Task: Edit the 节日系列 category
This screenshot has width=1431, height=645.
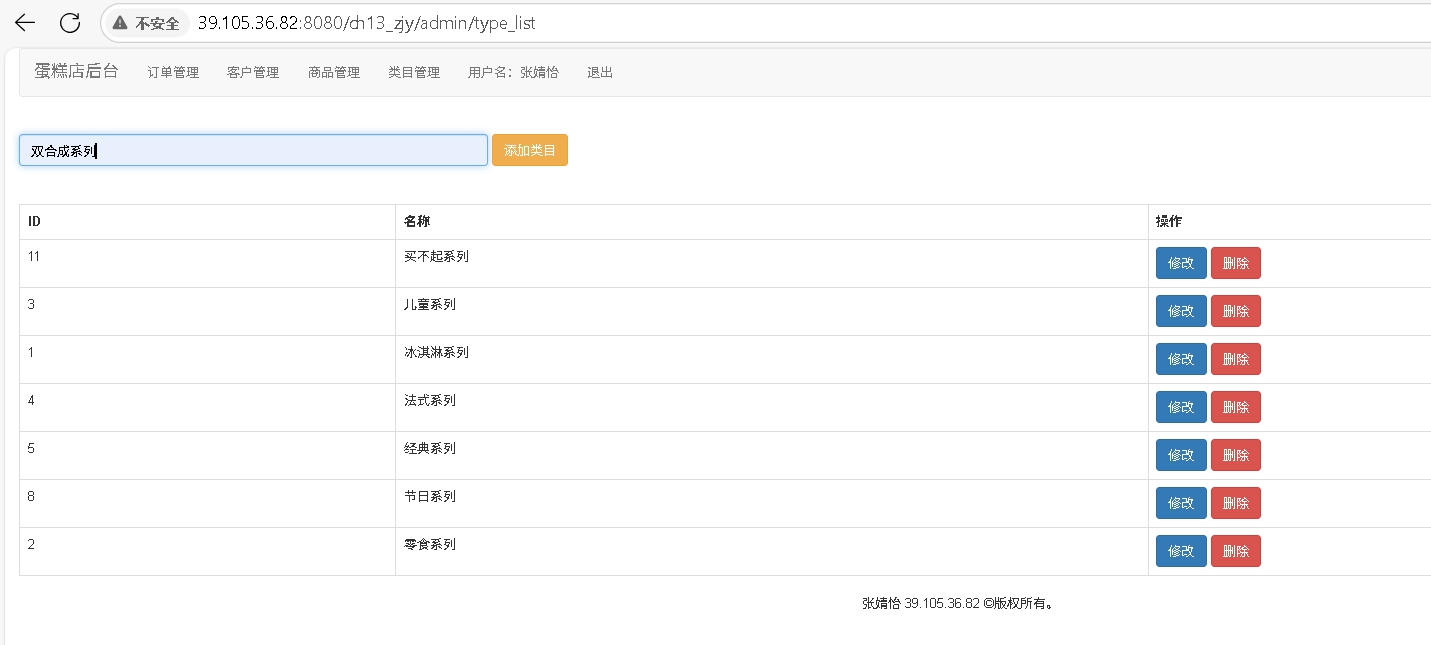Action: [x=1181, y=503]
